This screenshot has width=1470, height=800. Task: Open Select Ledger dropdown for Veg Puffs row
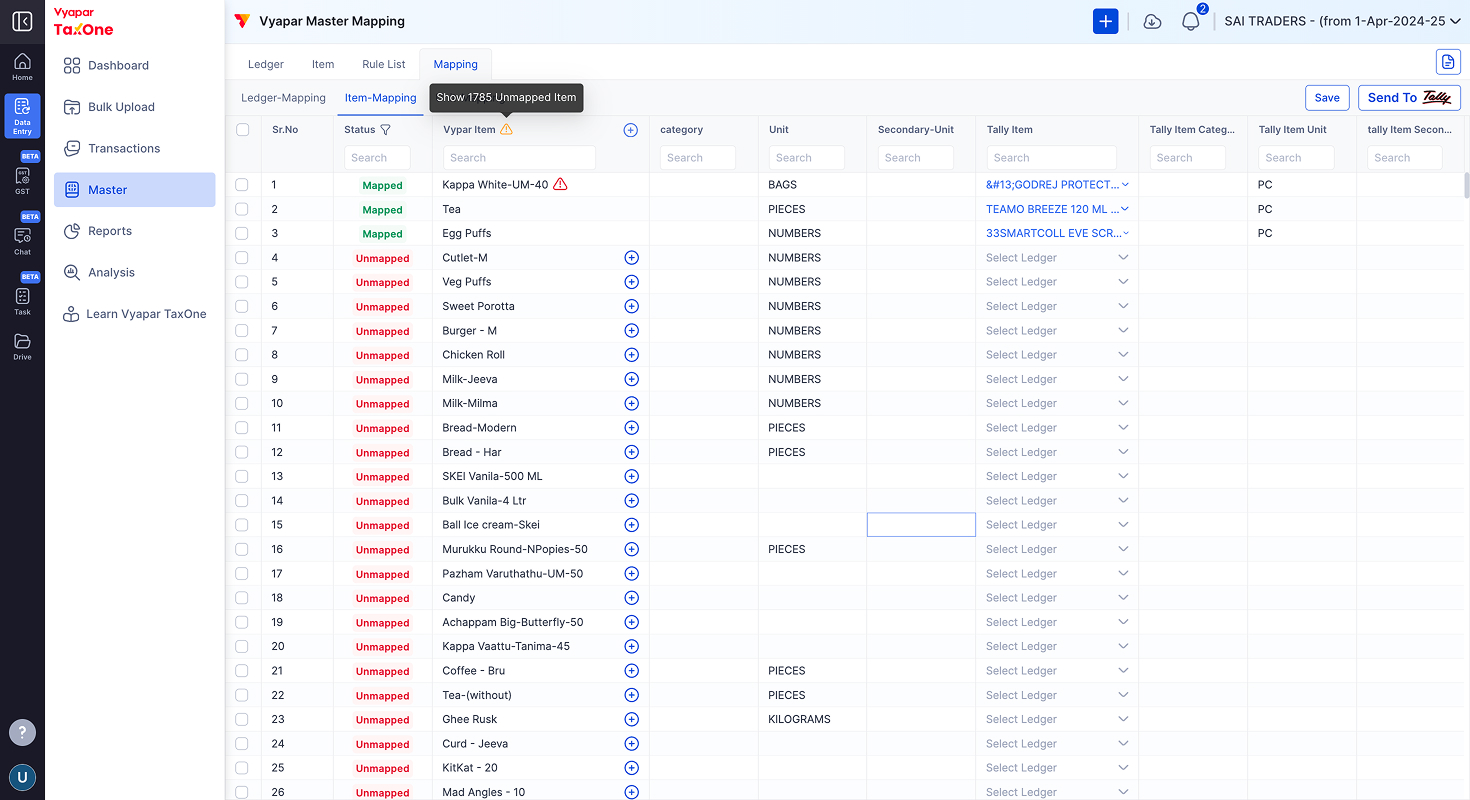pyautogui.click(x=1057, y=282)
